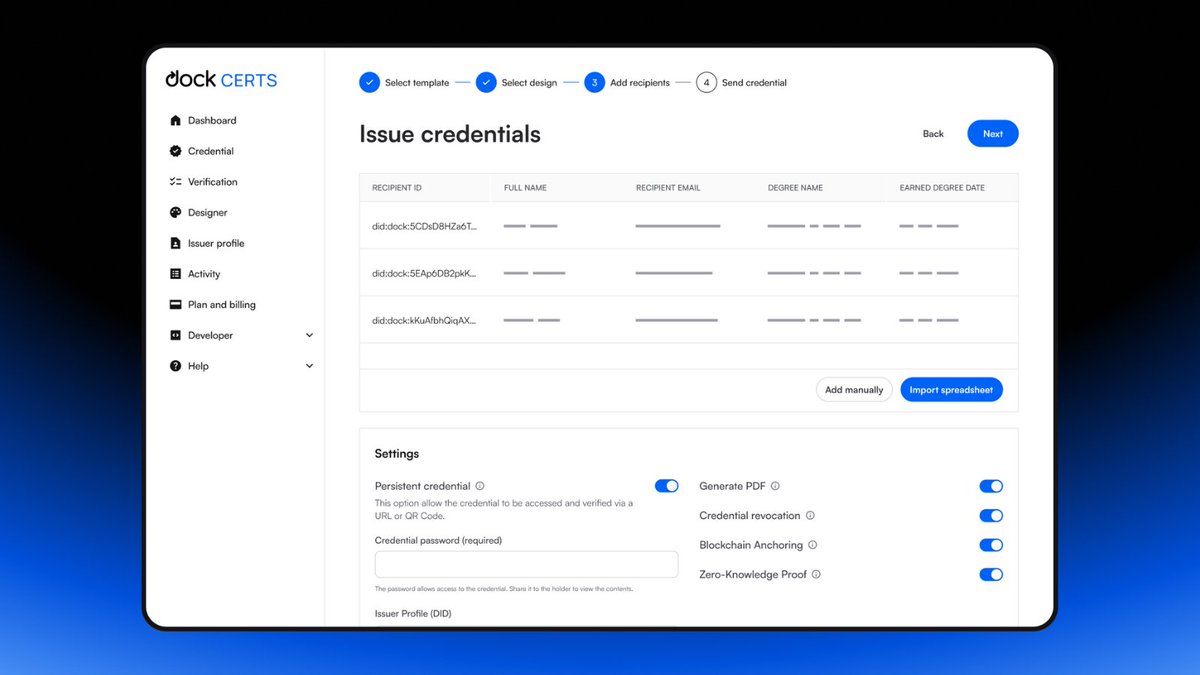The width and height of the screenshot is (1200, 675).
Task: Click the info icon beside Generate PDF
Action: click(776, 486)
